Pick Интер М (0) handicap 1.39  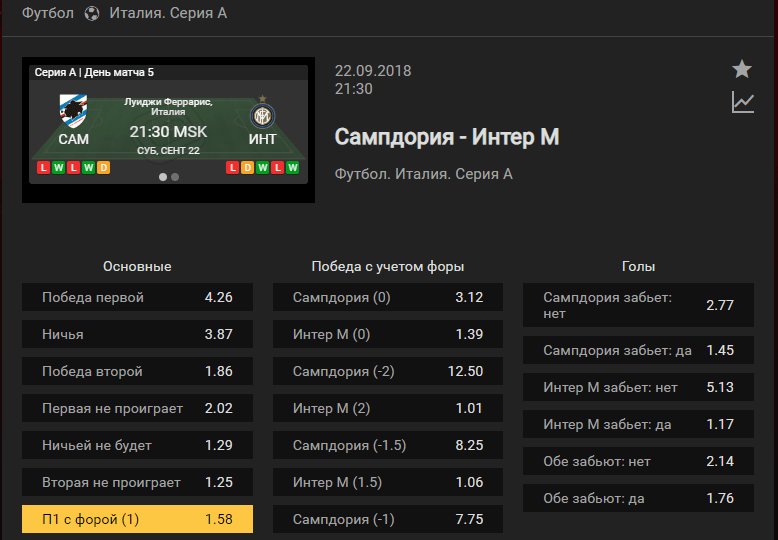388,334
